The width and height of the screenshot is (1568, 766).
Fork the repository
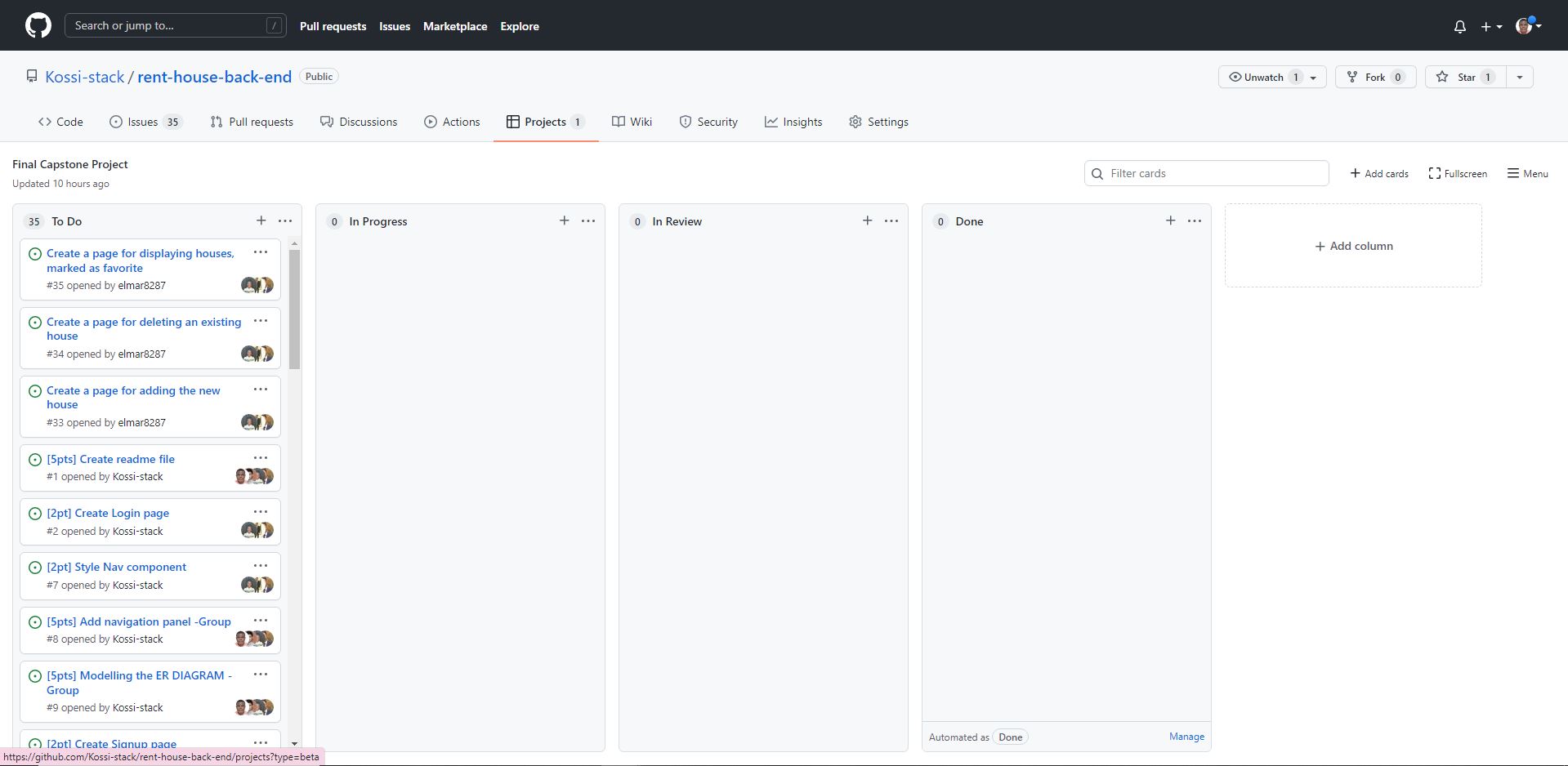tap(1375, 77)
